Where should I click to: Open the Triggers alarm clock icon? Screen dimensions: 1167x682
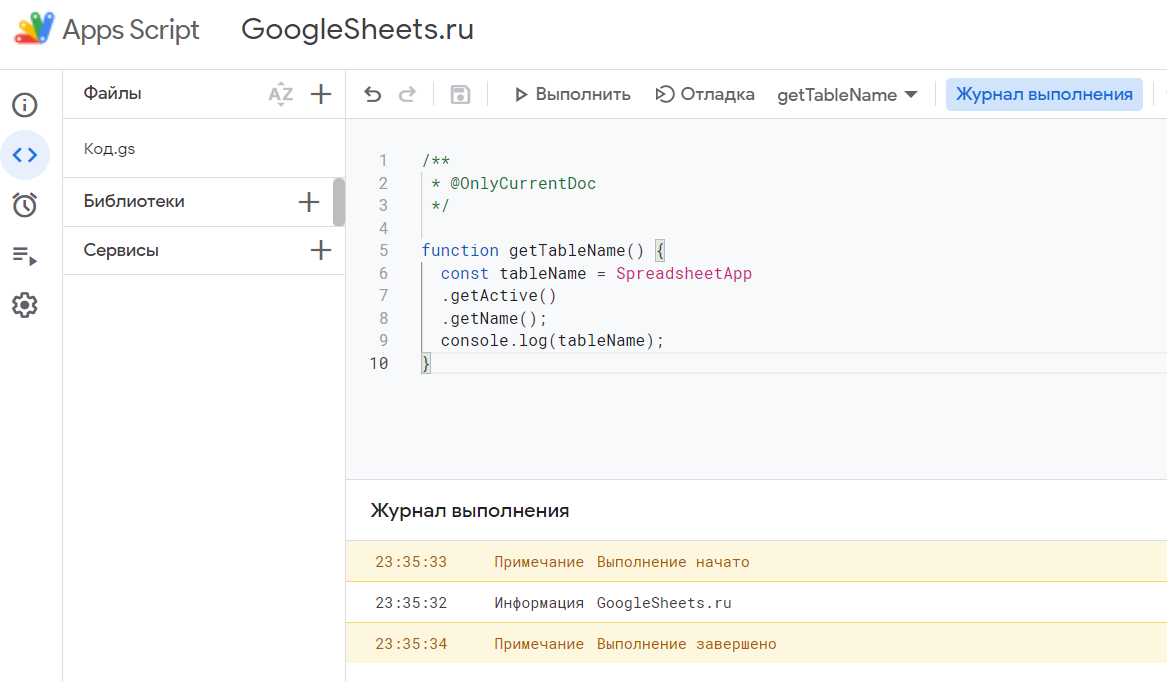tap(25, 205)
